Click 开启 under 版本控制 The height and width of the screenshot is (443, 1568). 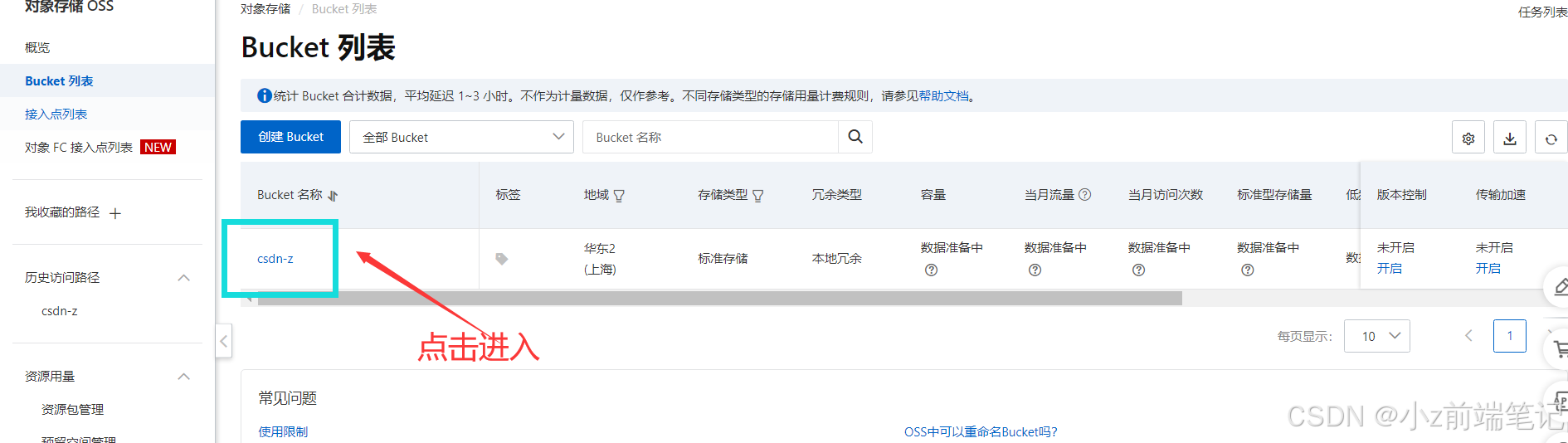point(1390,268)
